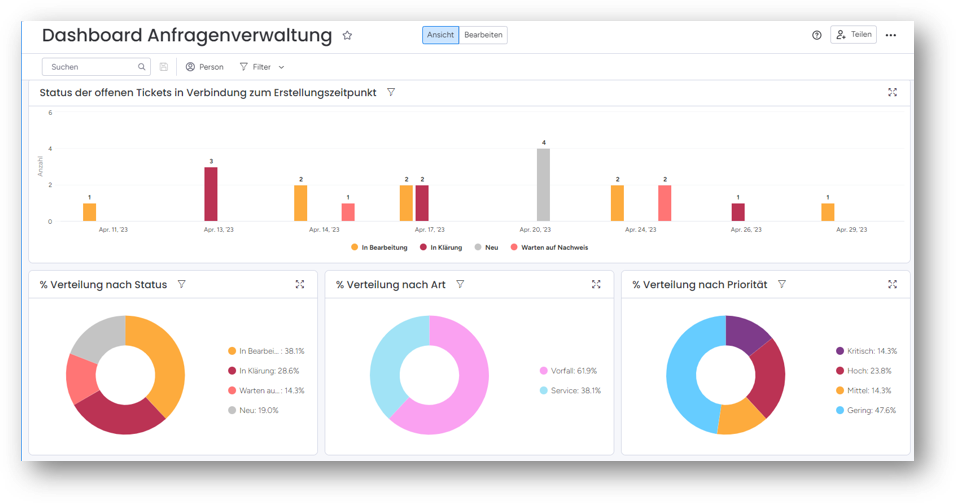Screen dimensions: 956x503
Task: Open filter of the Status der offenen Tickets widget
Action: click(391, 93)
